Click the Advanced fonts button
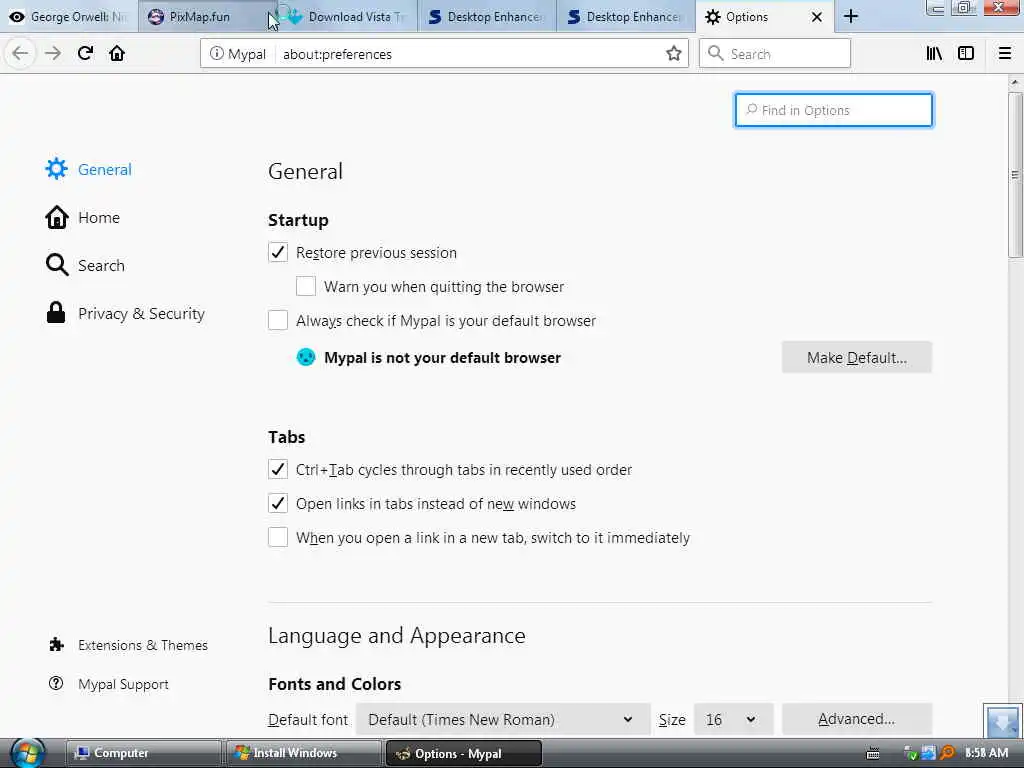Image resolution: width=1024 pixels, height=768 pixels. pos(857,719)
